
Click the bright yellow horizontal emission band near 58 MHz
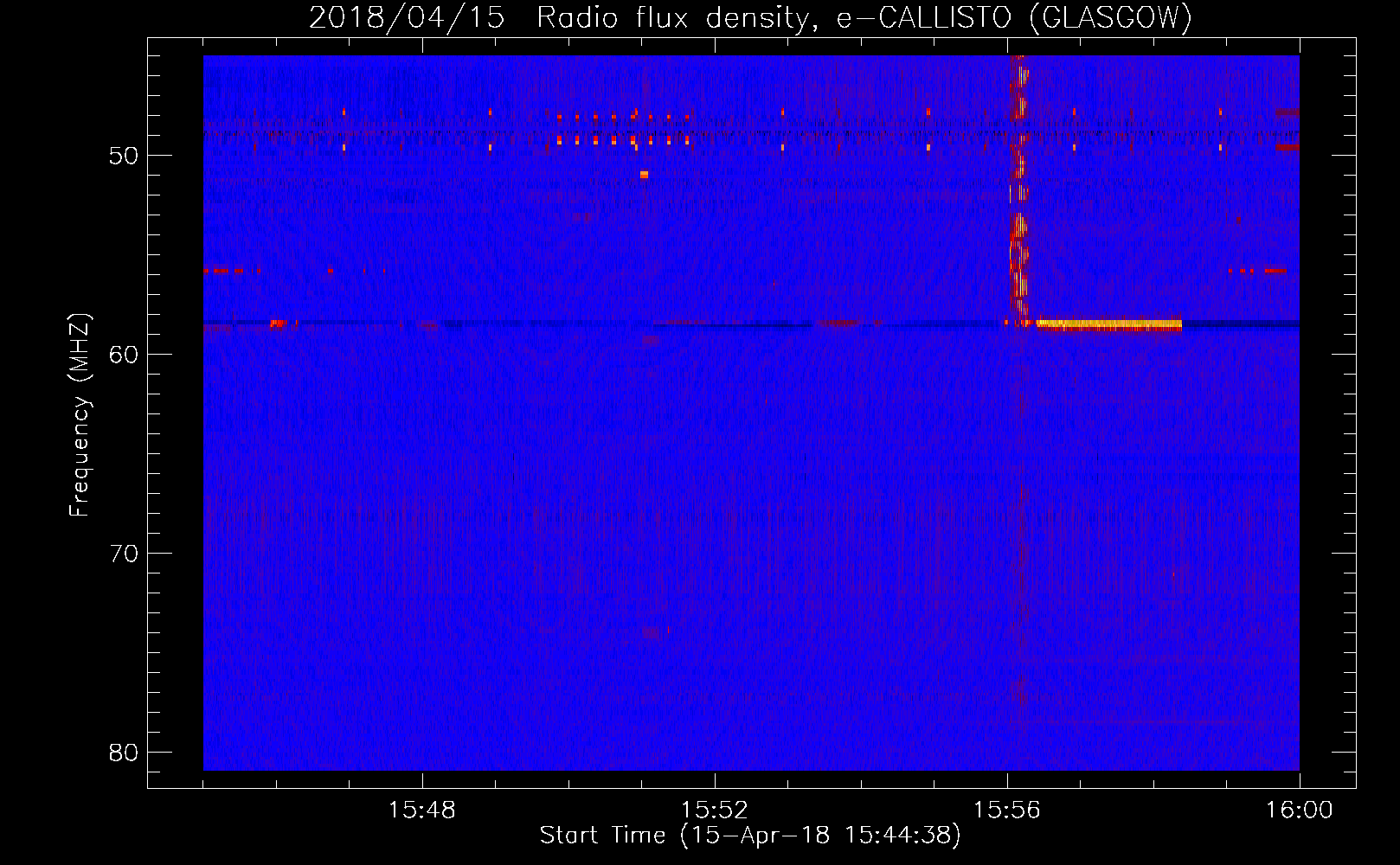point(1109,324)
